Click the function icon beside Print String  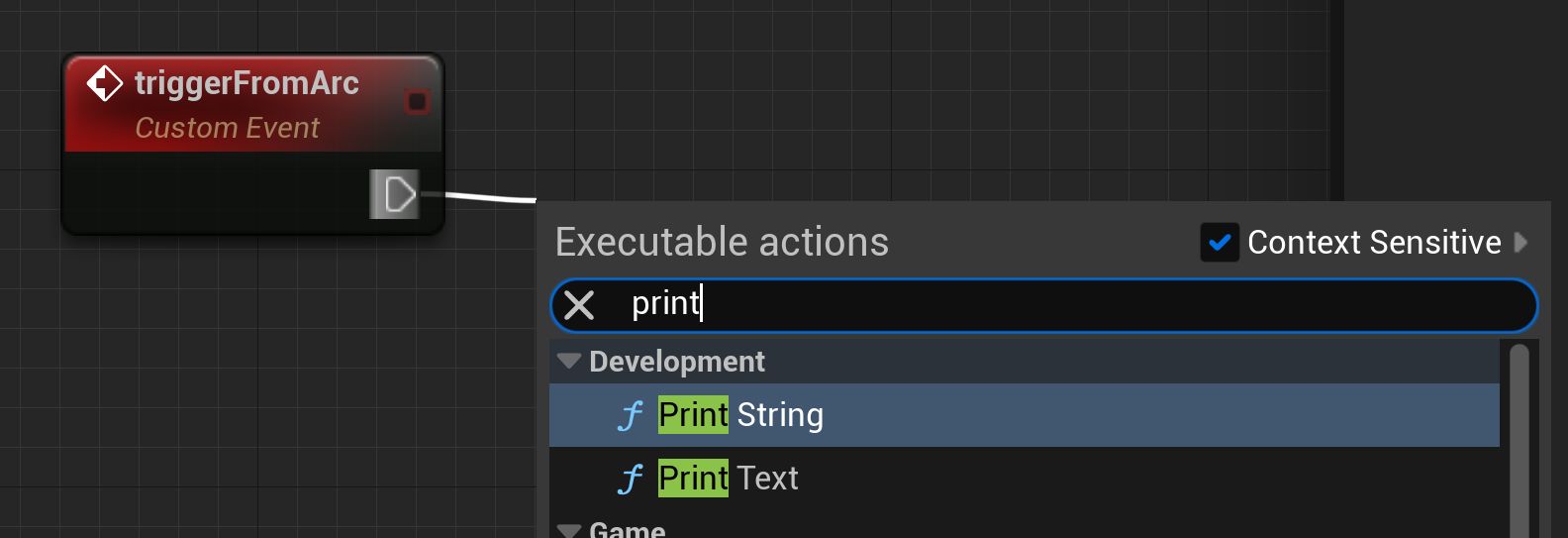[x=631, y=415]
